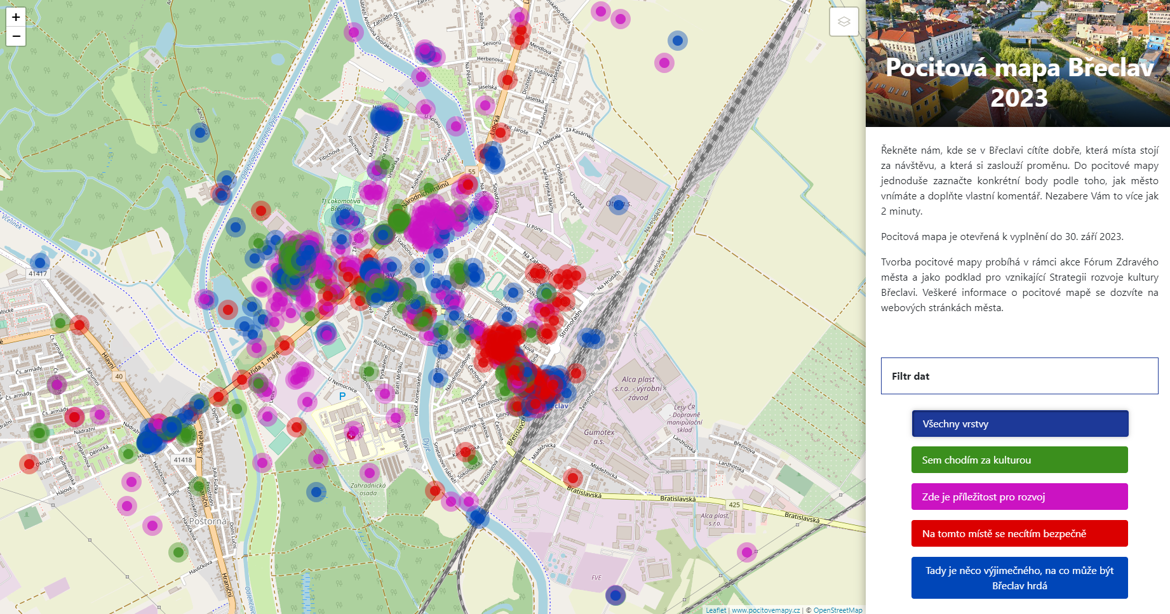Click the magenta "Zde je příležitost pro rozvoj" color button
Image resolution: width=1170 pixels, height=614 pixels.
coord(1017,496)
